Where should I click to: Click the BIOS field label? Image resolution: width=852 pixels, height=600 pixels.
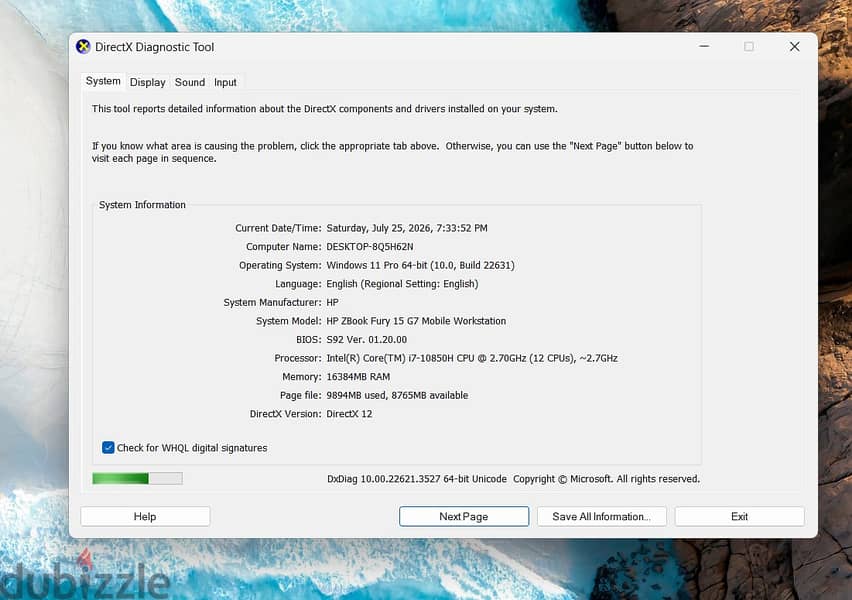(x=309, y=339)
